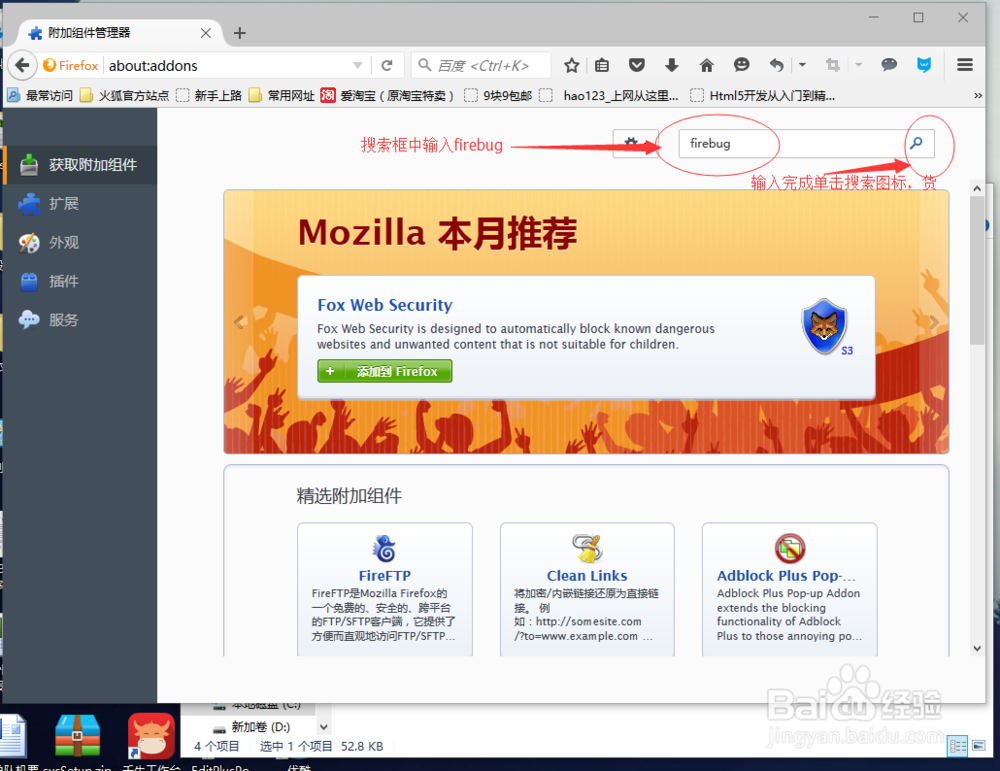Image resolution: width=1000 pixels, height=771 pixels.
Task: Click the Fox Web Security shield icon
Action: tap(826, 327)
